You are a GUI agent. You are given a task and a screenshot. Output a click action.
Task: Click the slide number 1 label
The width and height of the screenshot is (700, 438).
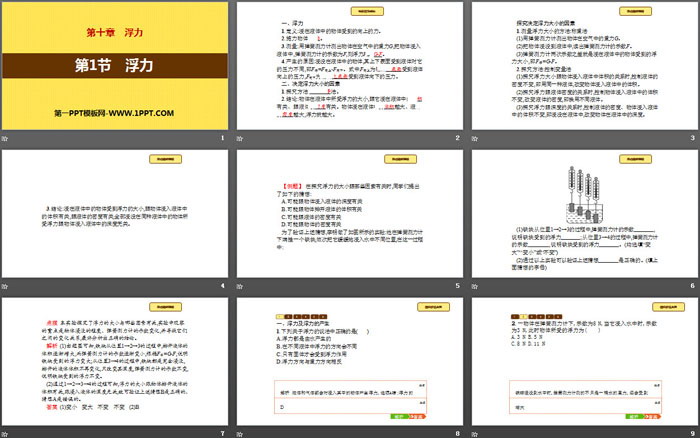tap(223, 138)
